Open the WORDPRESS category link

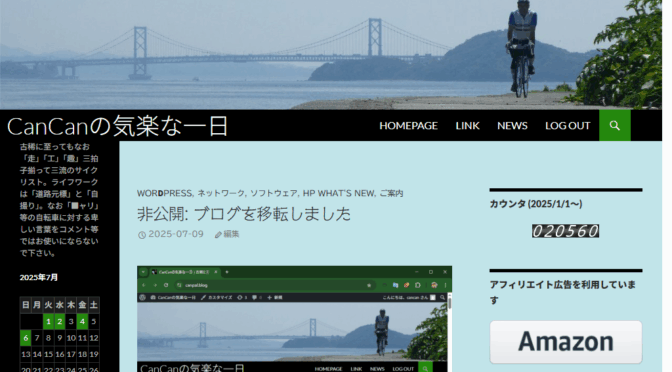coord(165,193)
